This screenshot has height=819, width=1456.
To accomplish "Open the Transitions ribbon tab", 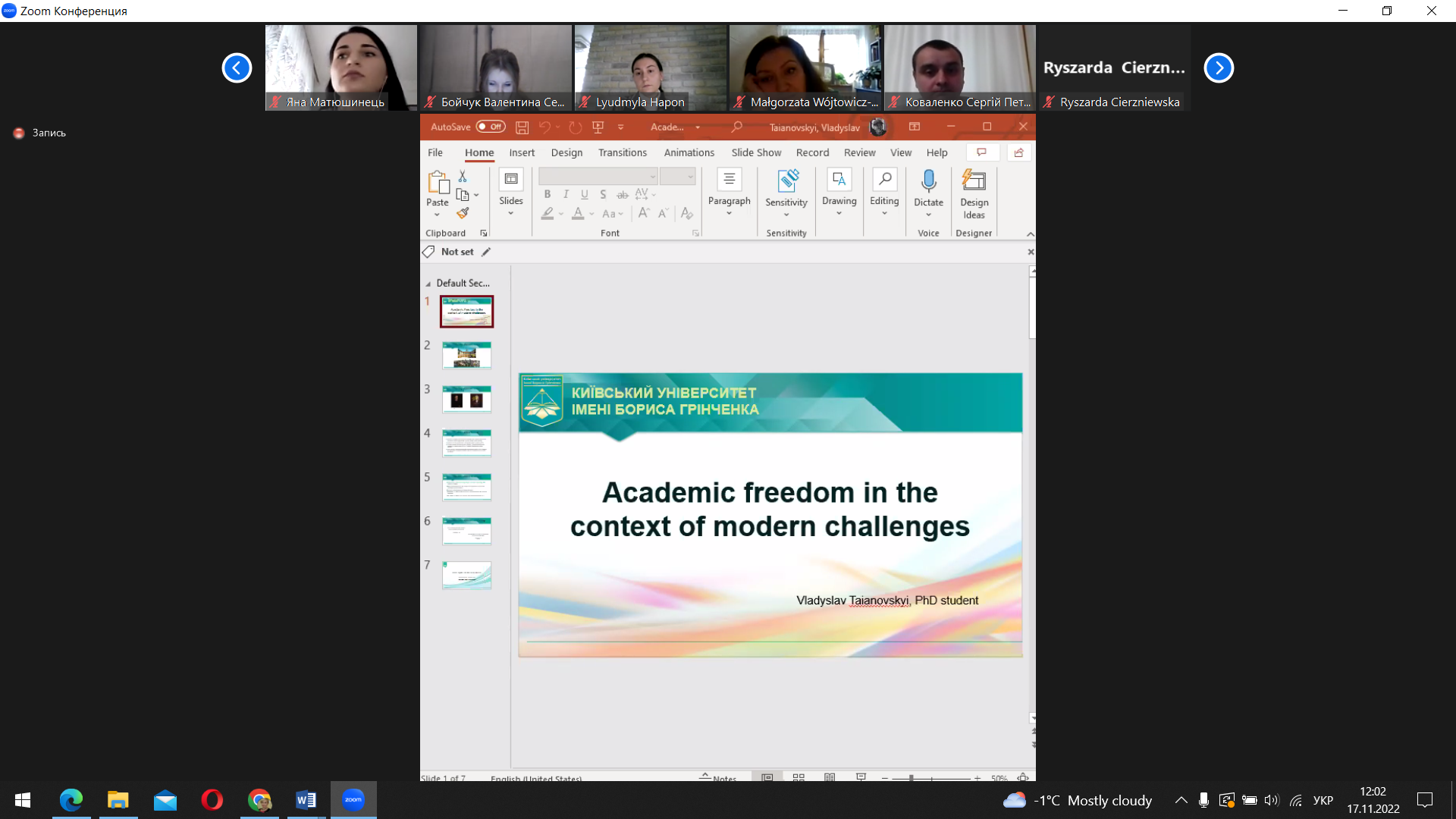I will click(622, 152).
